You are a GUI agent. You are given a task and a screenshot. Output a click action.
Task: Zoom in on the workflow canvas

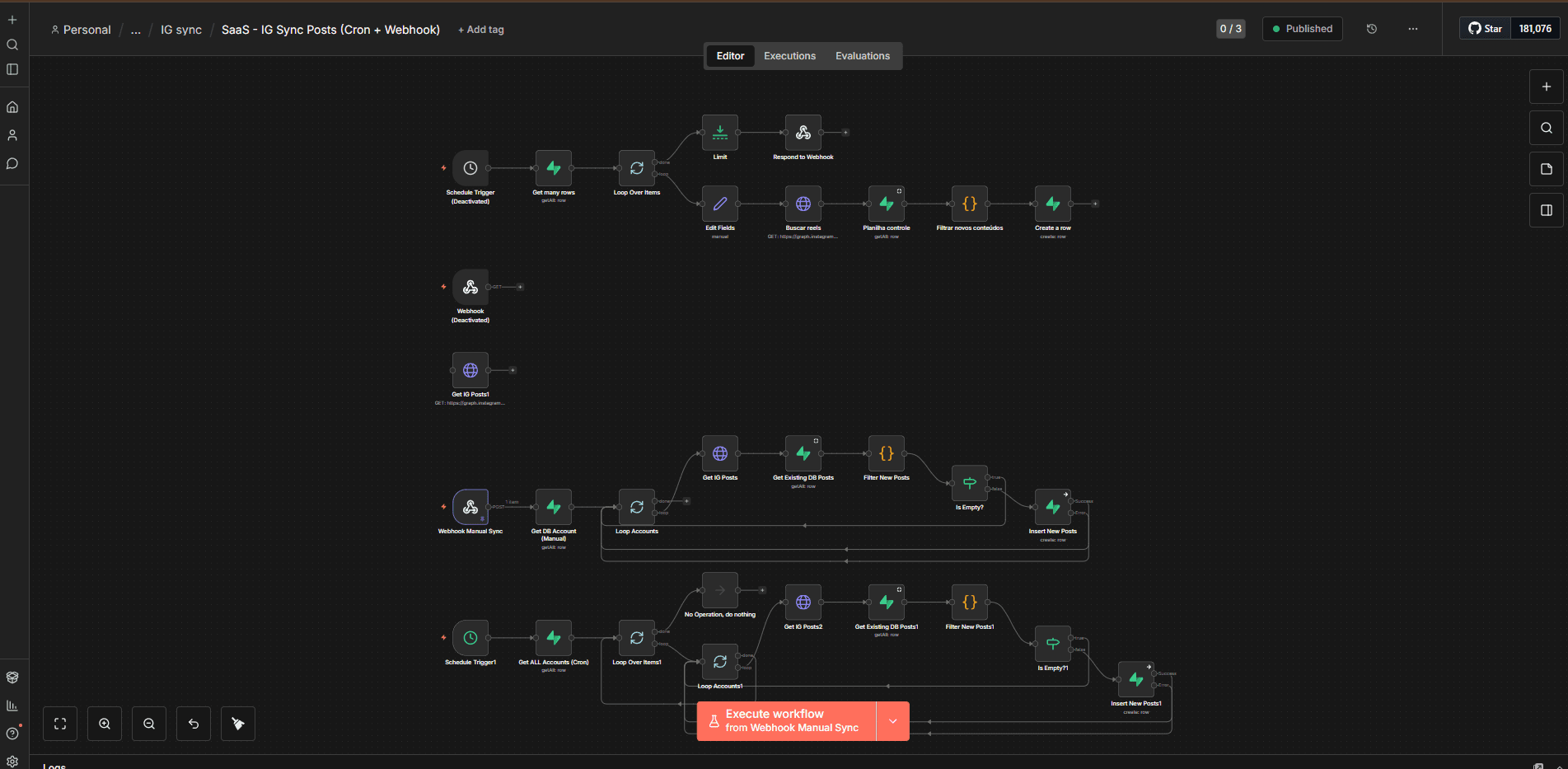pos(105,724)
